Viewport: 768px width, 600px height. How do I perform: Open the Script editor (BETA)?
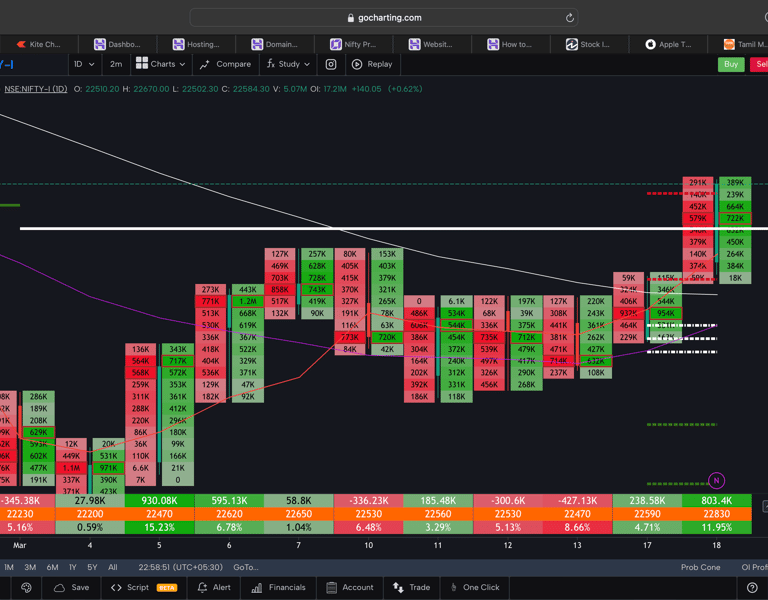144,587
